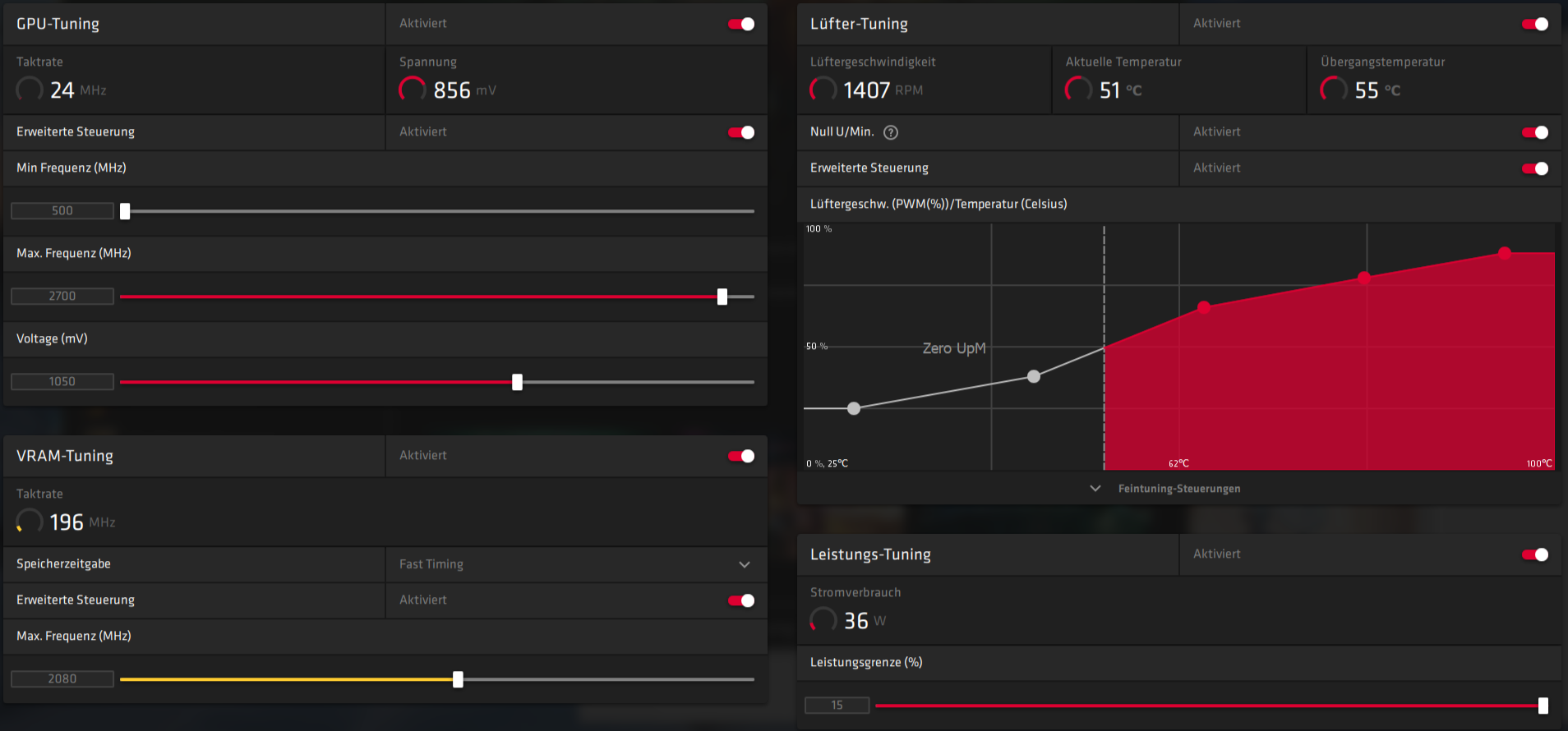Click the Null U/Min. help question mark icon

(x=891, y=132)
